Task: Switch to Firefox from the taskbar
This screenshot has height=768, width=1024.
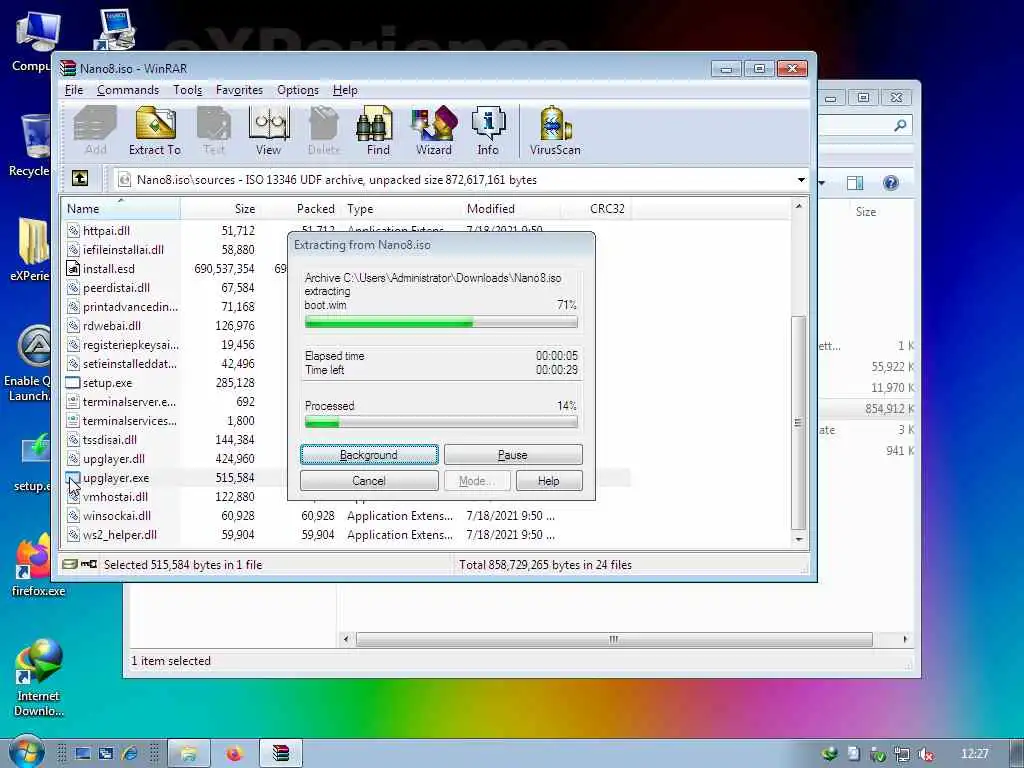Action: point(234,754)
